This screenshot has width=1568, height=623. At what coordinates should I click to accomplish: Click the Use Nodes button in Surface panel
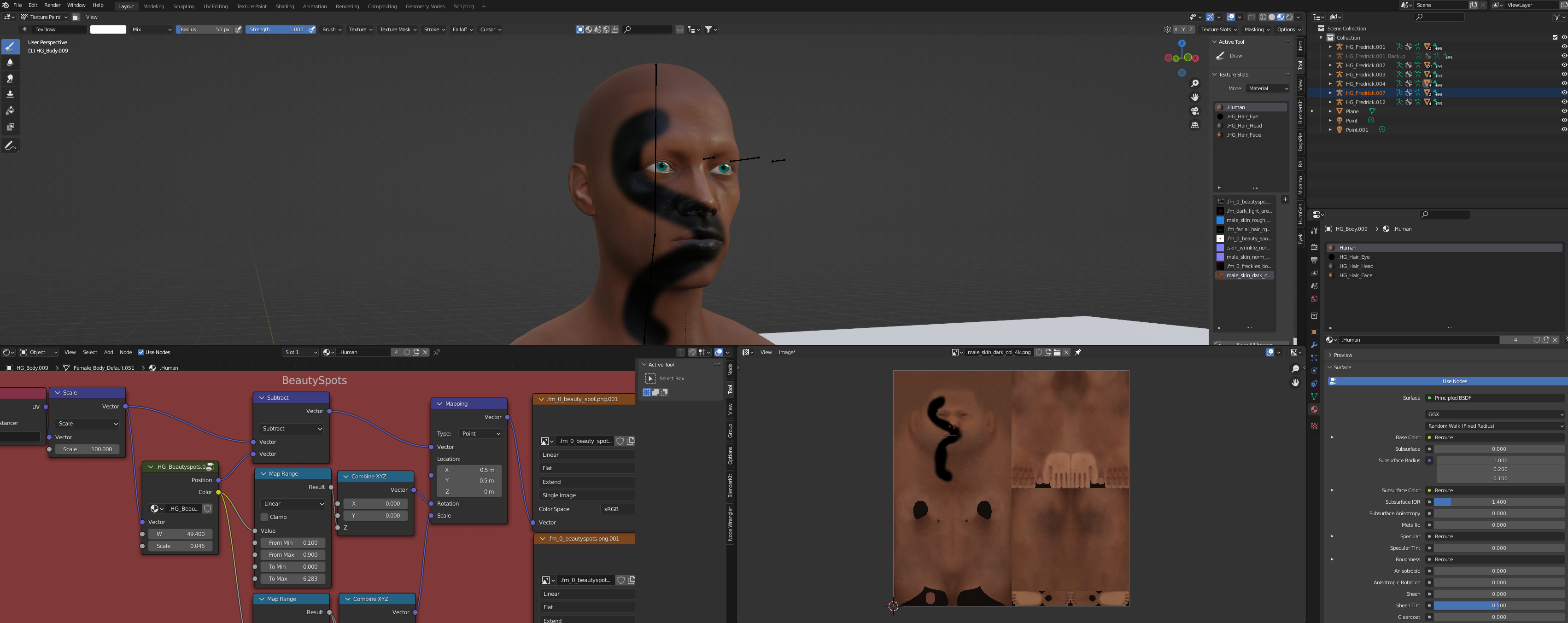tap(1447, 381)
